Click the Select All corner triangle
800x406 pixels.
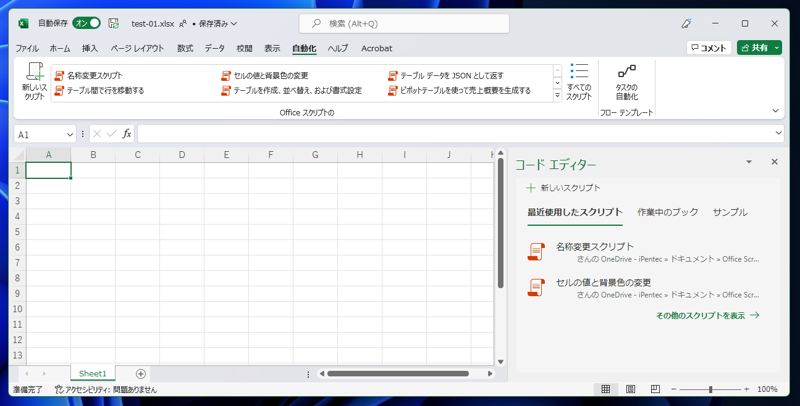[x=19, y=156]
